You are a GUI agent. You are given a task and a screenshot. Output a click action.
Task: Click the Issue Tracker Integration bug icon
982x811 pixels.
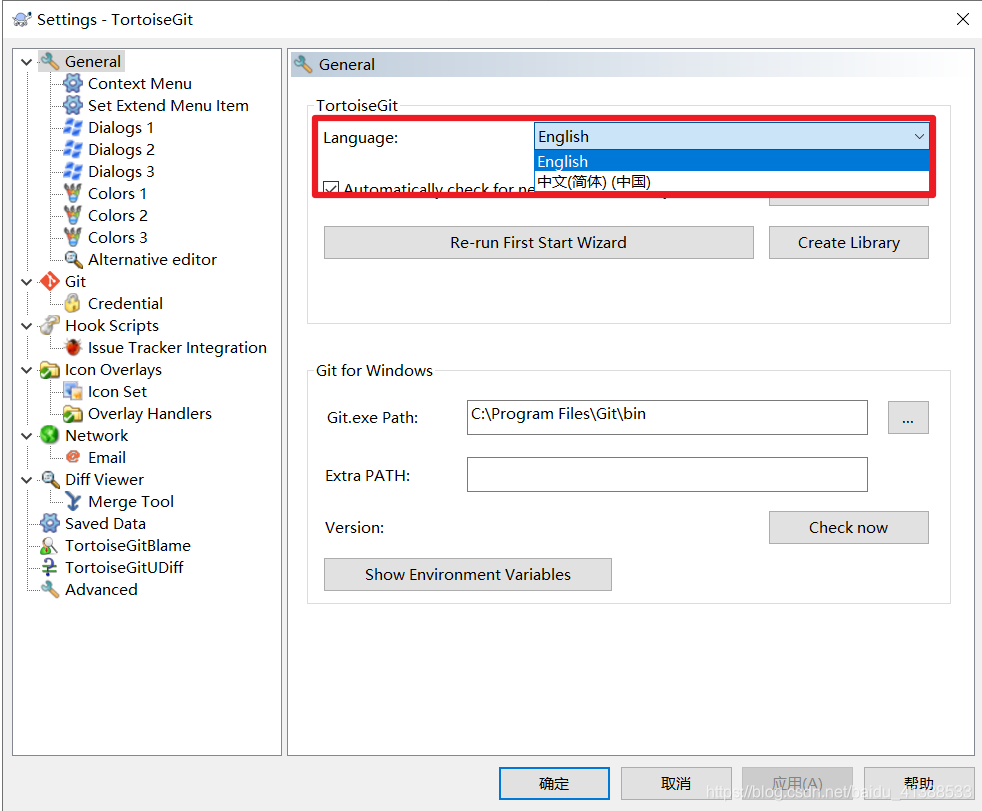[73, 347]
